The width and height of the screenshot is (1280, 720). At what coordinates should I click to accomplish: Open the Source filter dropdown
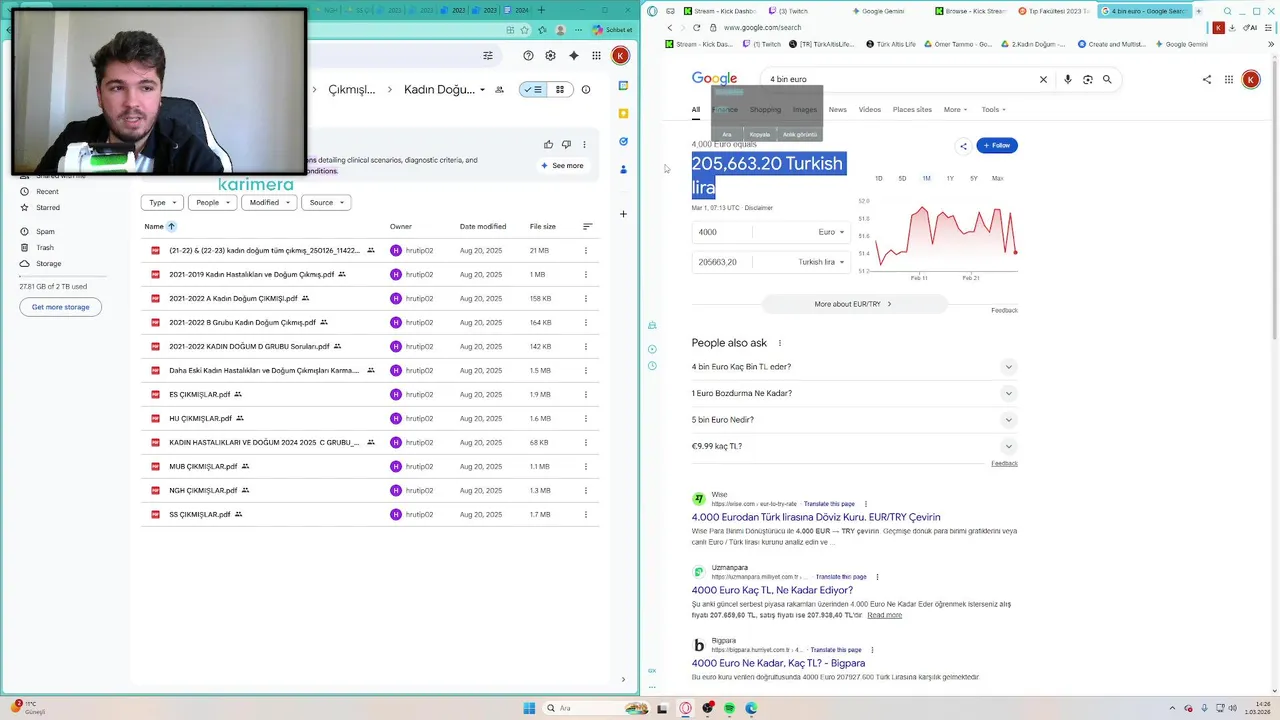click(x=326, y=203)
